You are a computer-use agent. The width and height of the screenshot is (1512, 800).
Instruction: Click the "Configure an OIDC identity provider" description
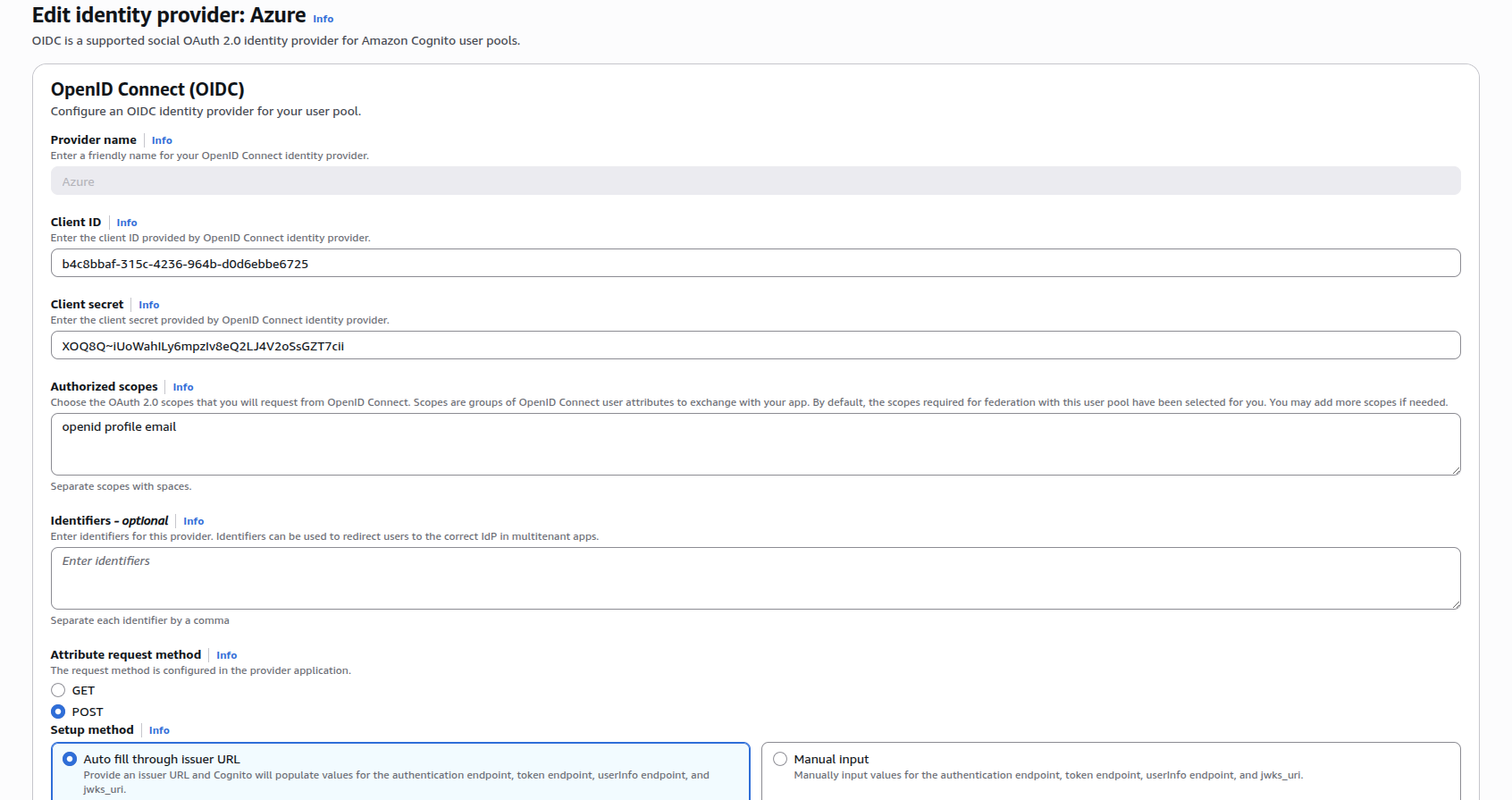point(206,112)
